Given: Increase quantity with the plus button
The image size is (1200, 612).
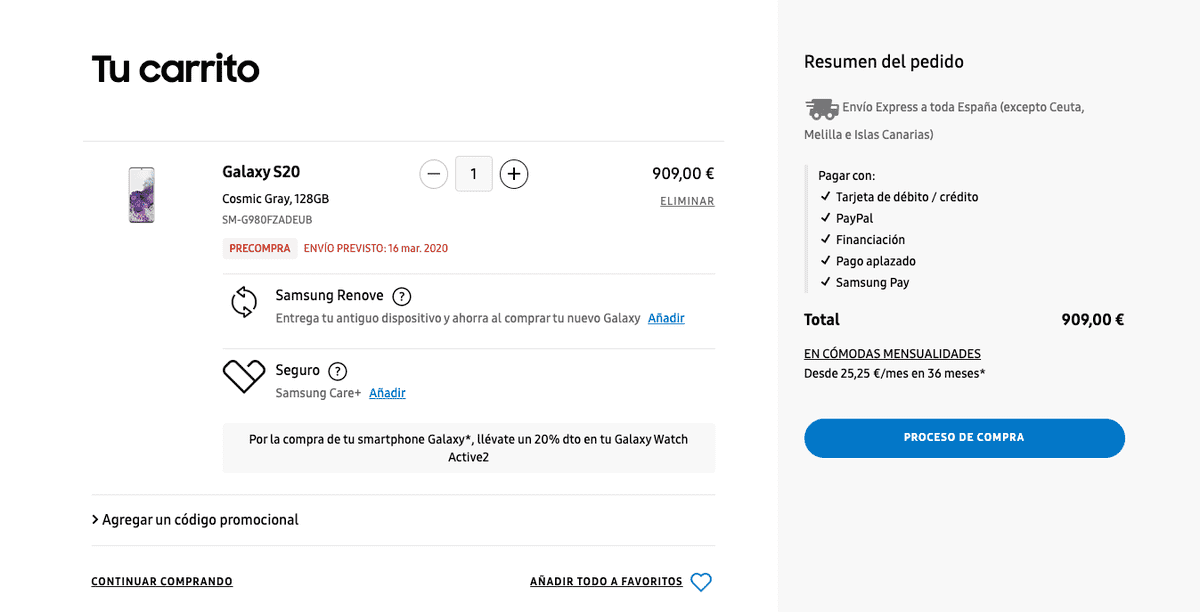Looking at the screenshot, I should pyautogui.click(x=514, y=174).
